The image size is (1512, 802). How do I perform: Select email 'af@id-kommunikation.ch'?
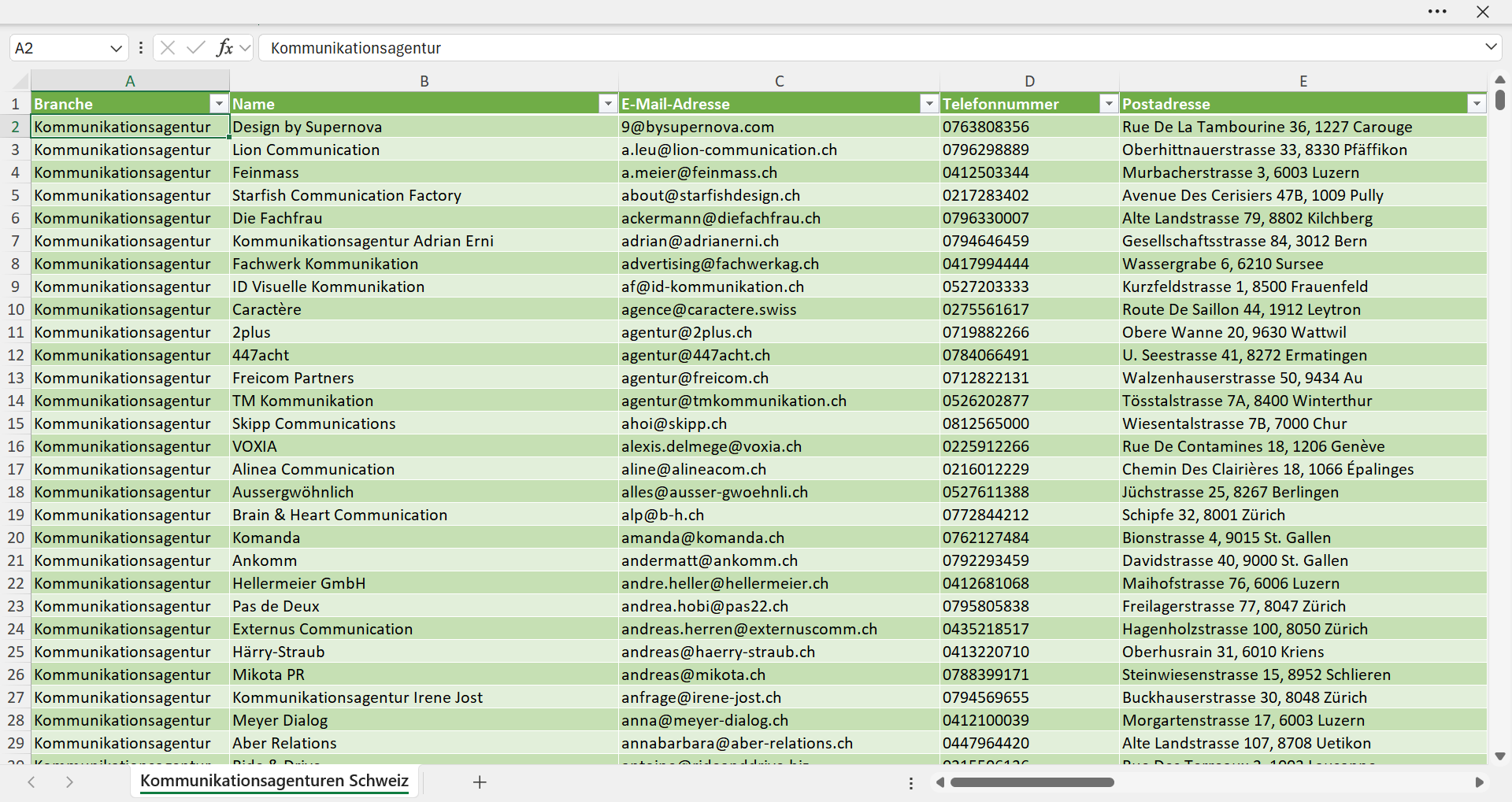[x=779, y=286]
